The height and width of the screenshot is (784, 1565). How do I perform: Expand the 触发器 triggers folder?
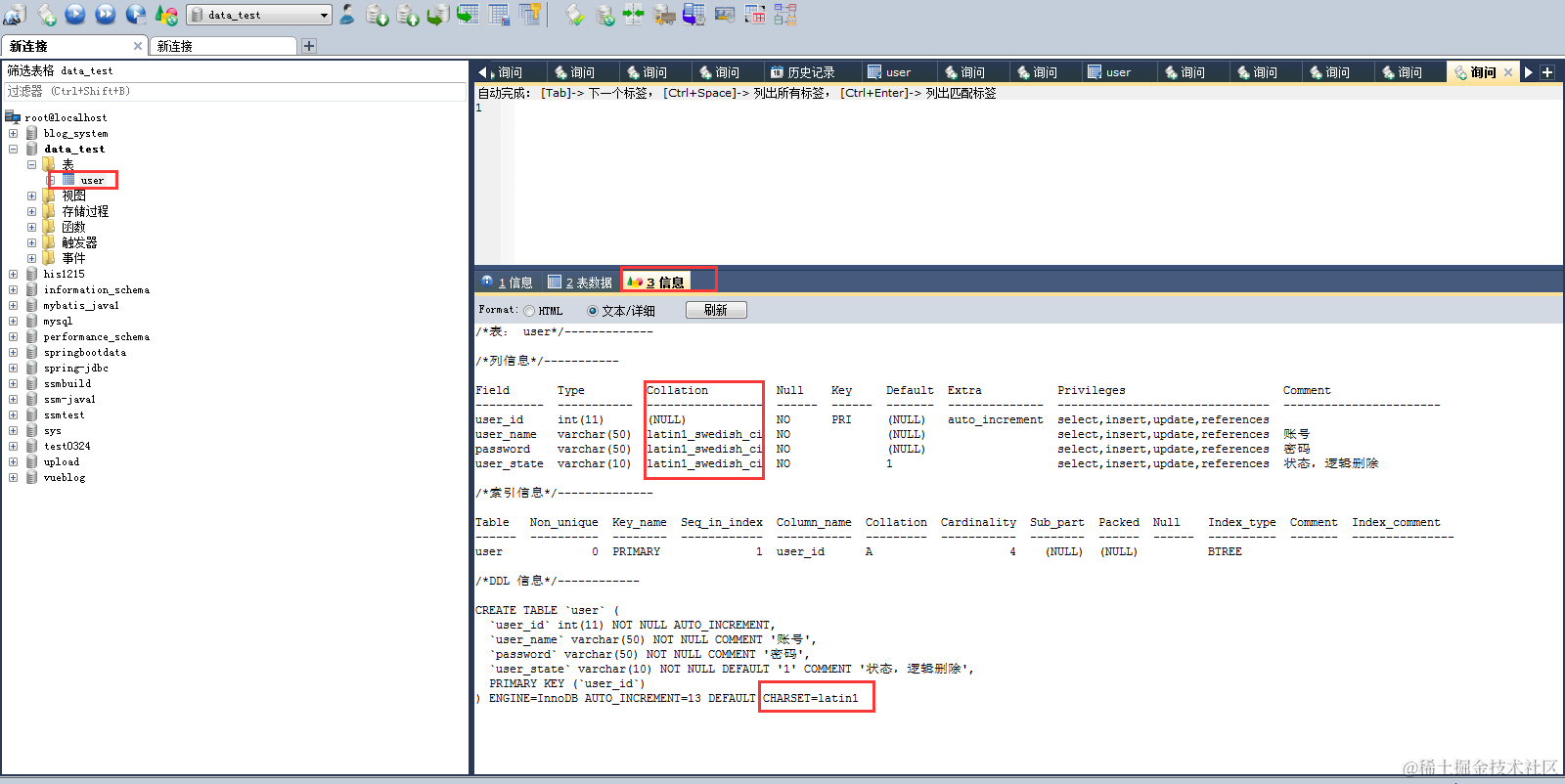[x=31, y=242]
